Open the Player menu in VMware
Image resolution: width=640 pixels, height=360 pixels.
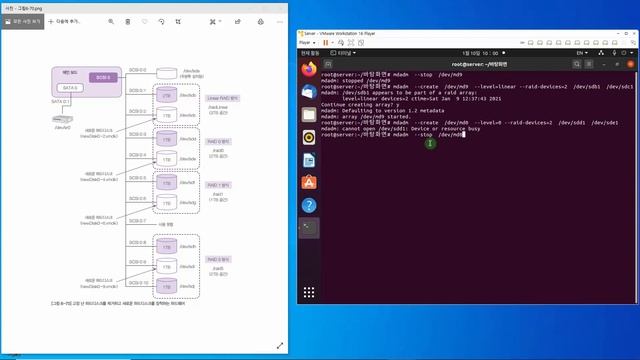point(307,42)
